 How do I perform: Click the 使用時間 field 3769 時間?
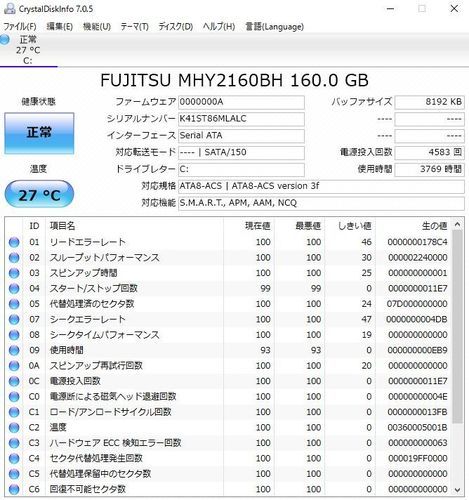point(429,169)
